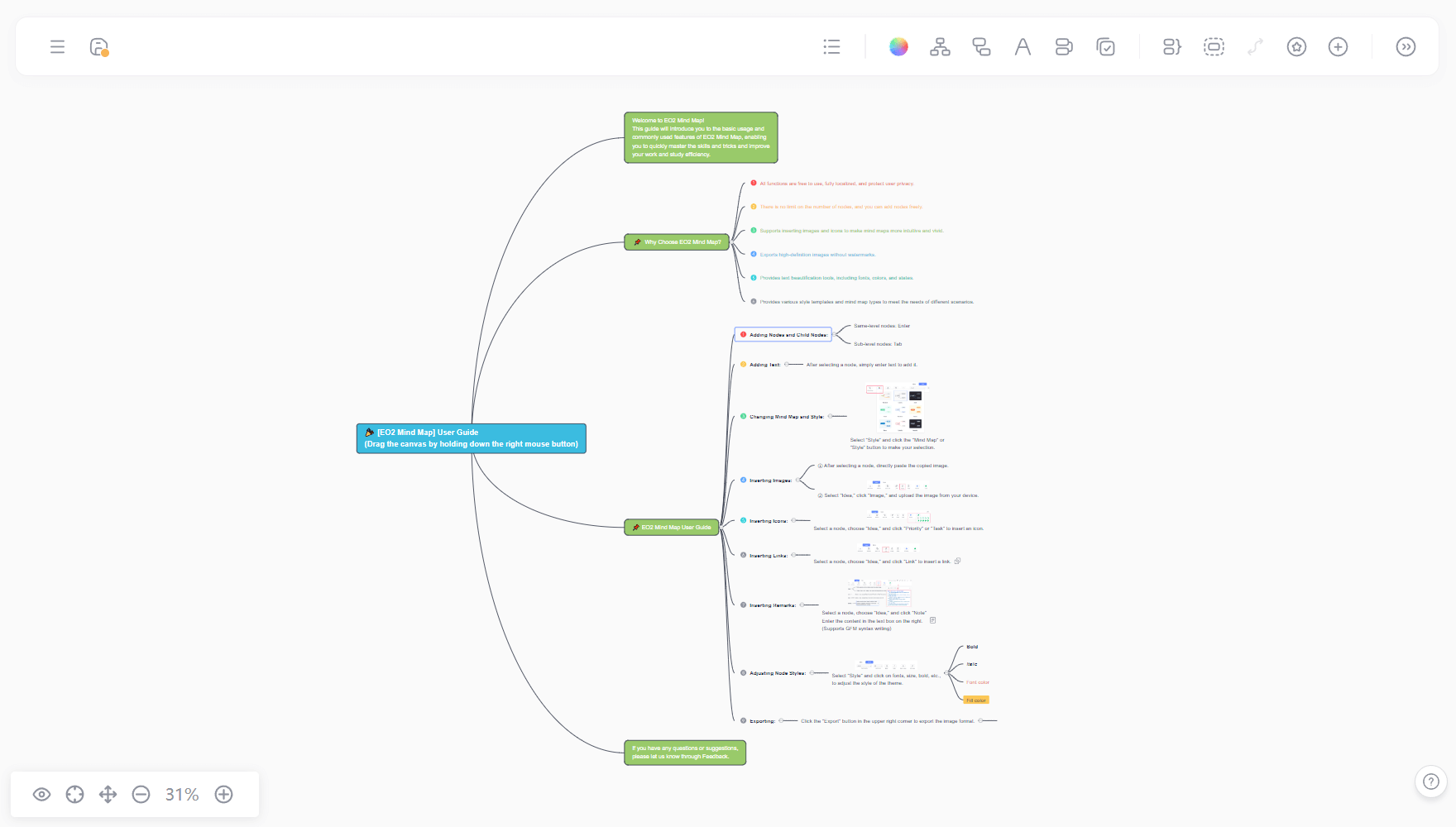Click the 31% zoom level value
Image resolution: width=1456 pixels, height=827 pixels.
coord(182,795)
